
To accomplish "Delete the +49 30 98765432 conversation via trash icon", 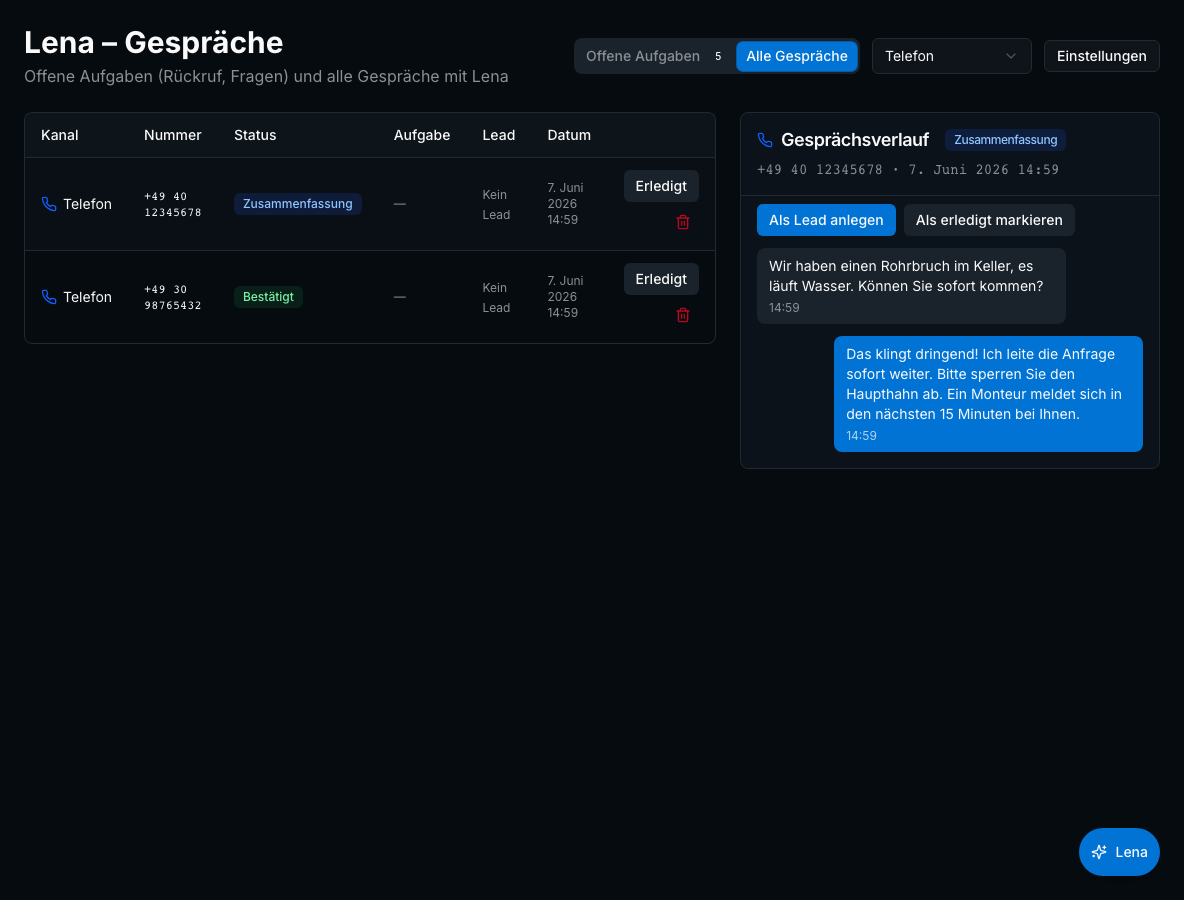I will pyautogui.click(x=683, y=315).
